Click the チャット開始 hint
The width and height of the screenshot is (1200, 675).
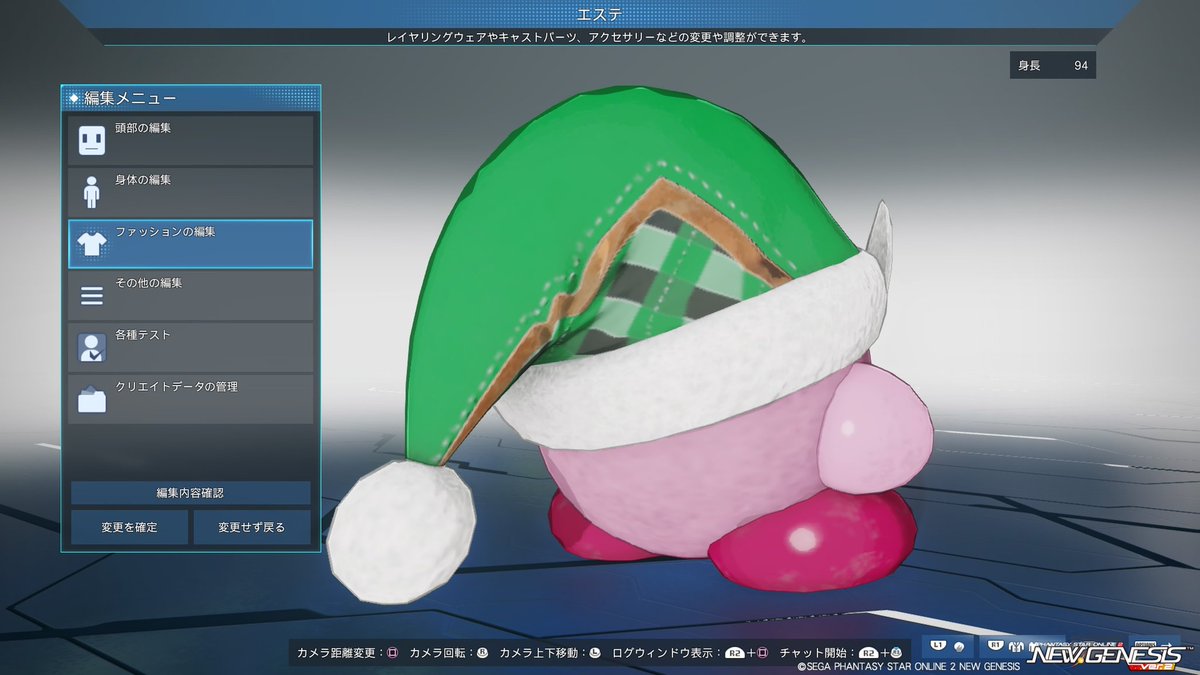click(840, 653)
